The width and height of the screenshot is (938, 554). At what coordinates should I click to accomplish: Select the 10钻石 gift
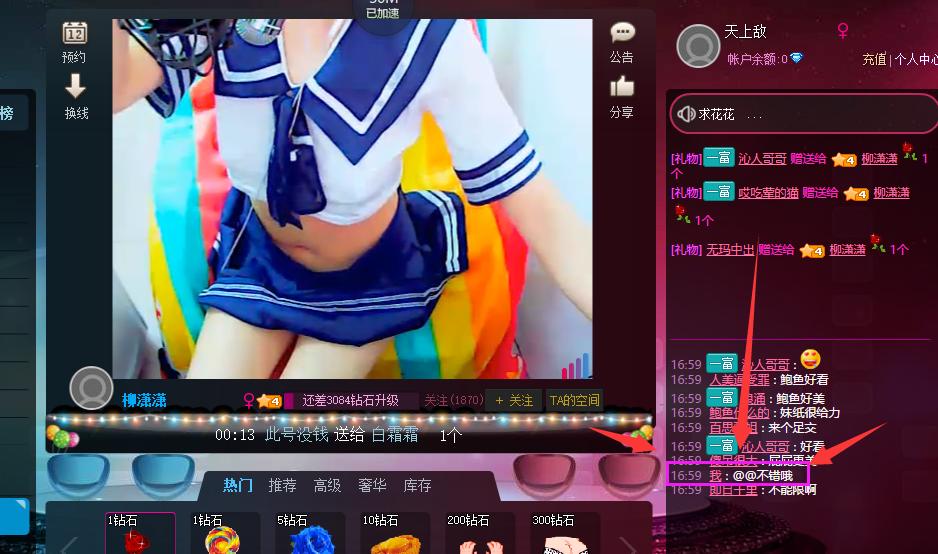395,533
